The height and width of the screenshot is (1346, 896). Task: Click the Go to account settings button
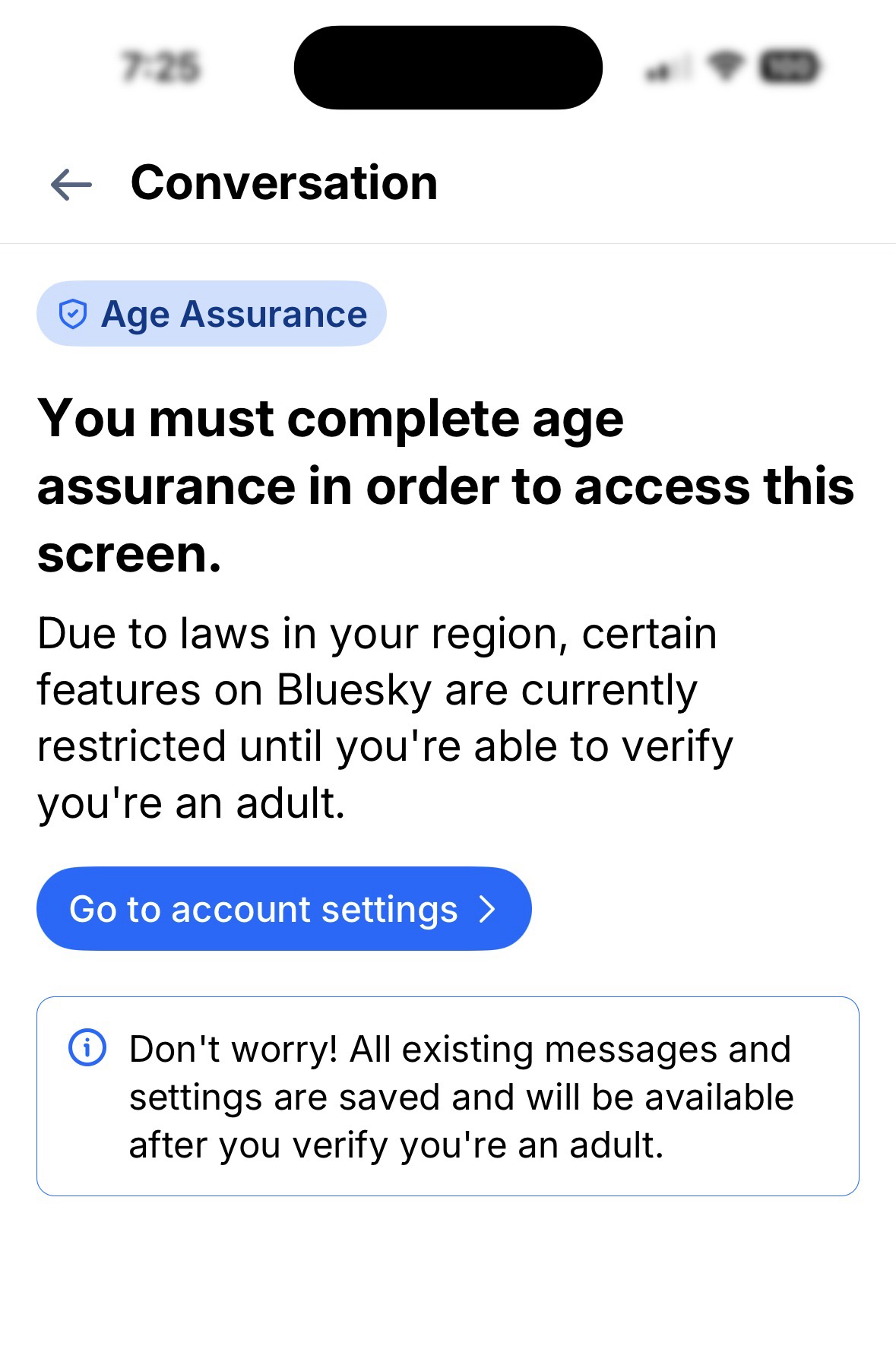283,909
